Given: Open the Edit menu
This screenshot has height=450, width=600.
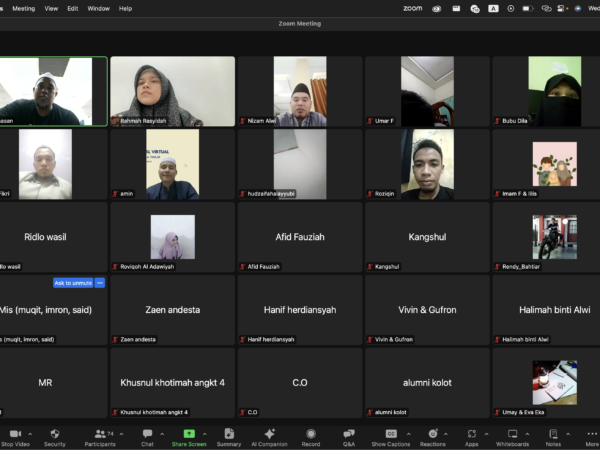Looking at the screenshot, I should (x=73, y=8).
